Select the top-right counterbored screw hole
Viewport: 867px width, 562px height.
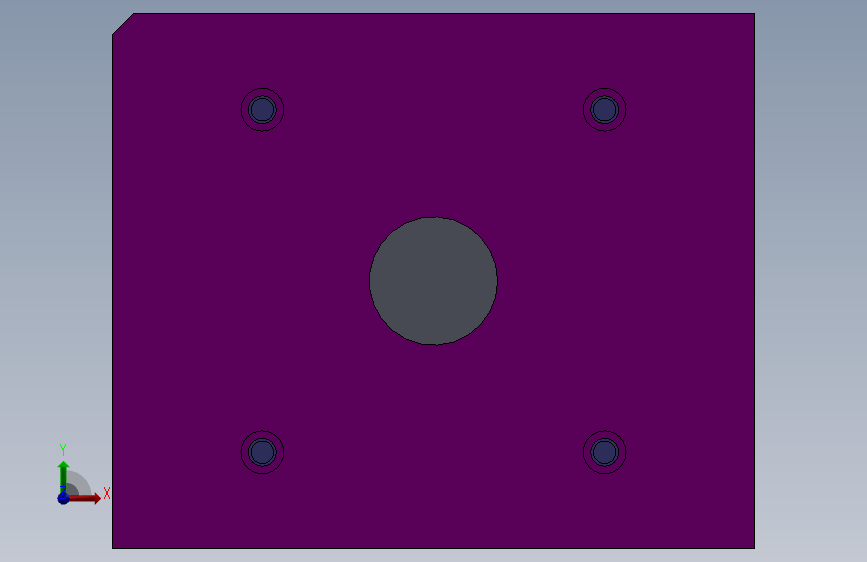[604, 110]
